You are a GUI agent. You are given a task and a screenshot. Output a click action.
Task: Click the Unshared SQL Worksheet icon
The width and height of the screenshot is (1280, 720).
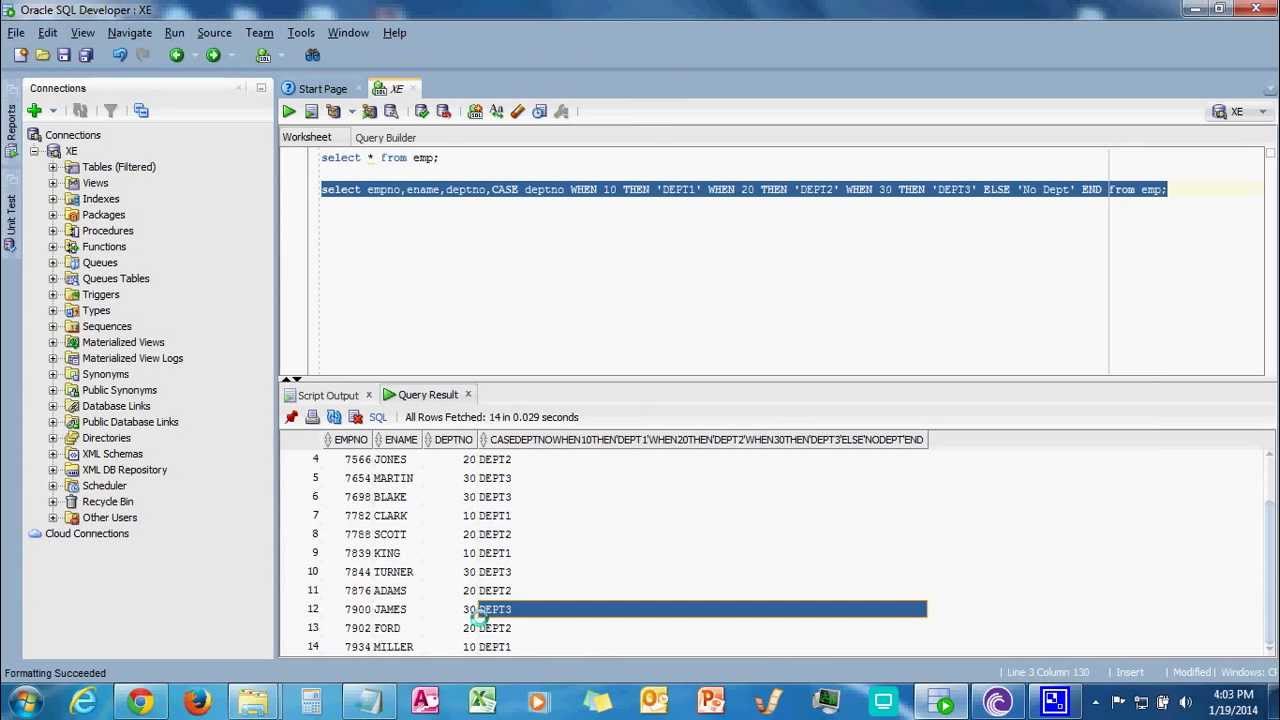tap(475, 111)
